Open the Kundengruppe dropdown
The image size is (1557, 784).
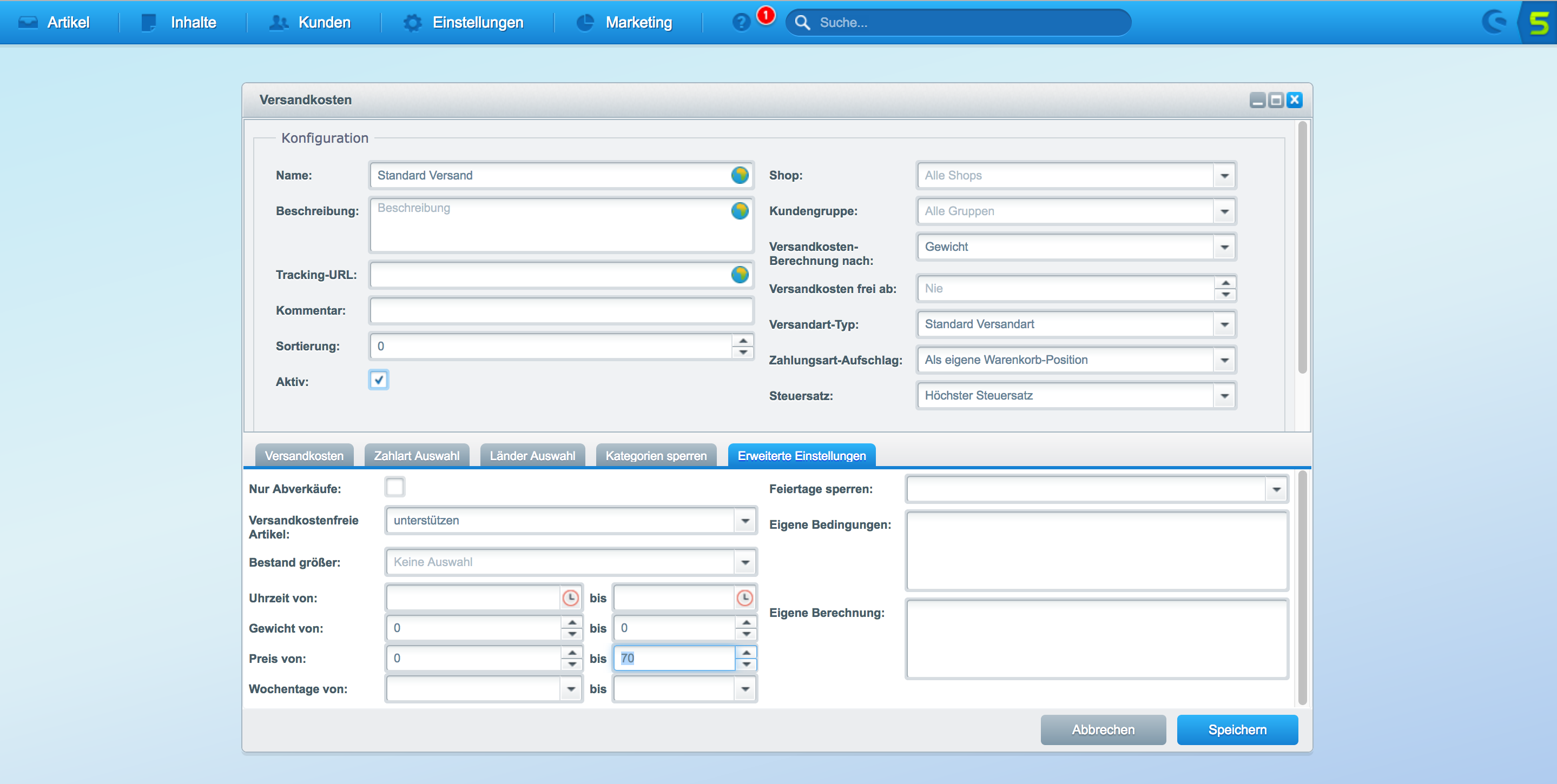[x=1225, y=211]
